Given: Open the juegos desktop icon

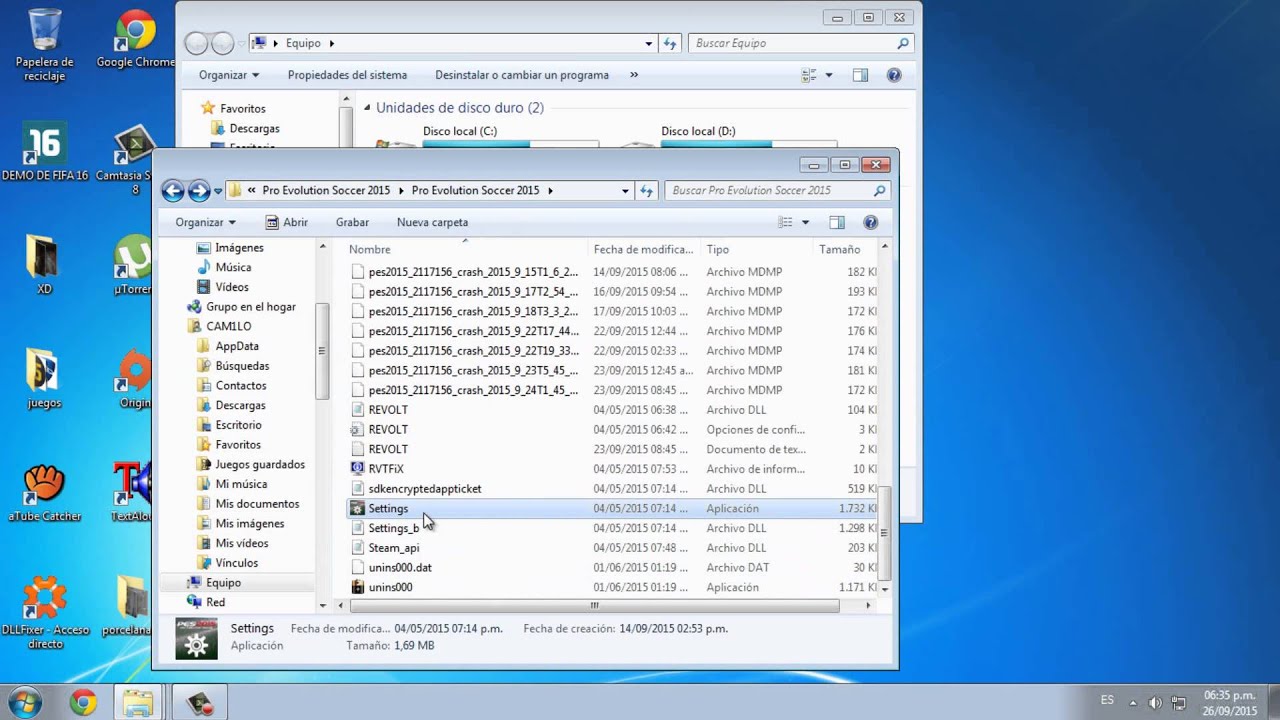Looking at the screenshot, I should click(44, 379).
